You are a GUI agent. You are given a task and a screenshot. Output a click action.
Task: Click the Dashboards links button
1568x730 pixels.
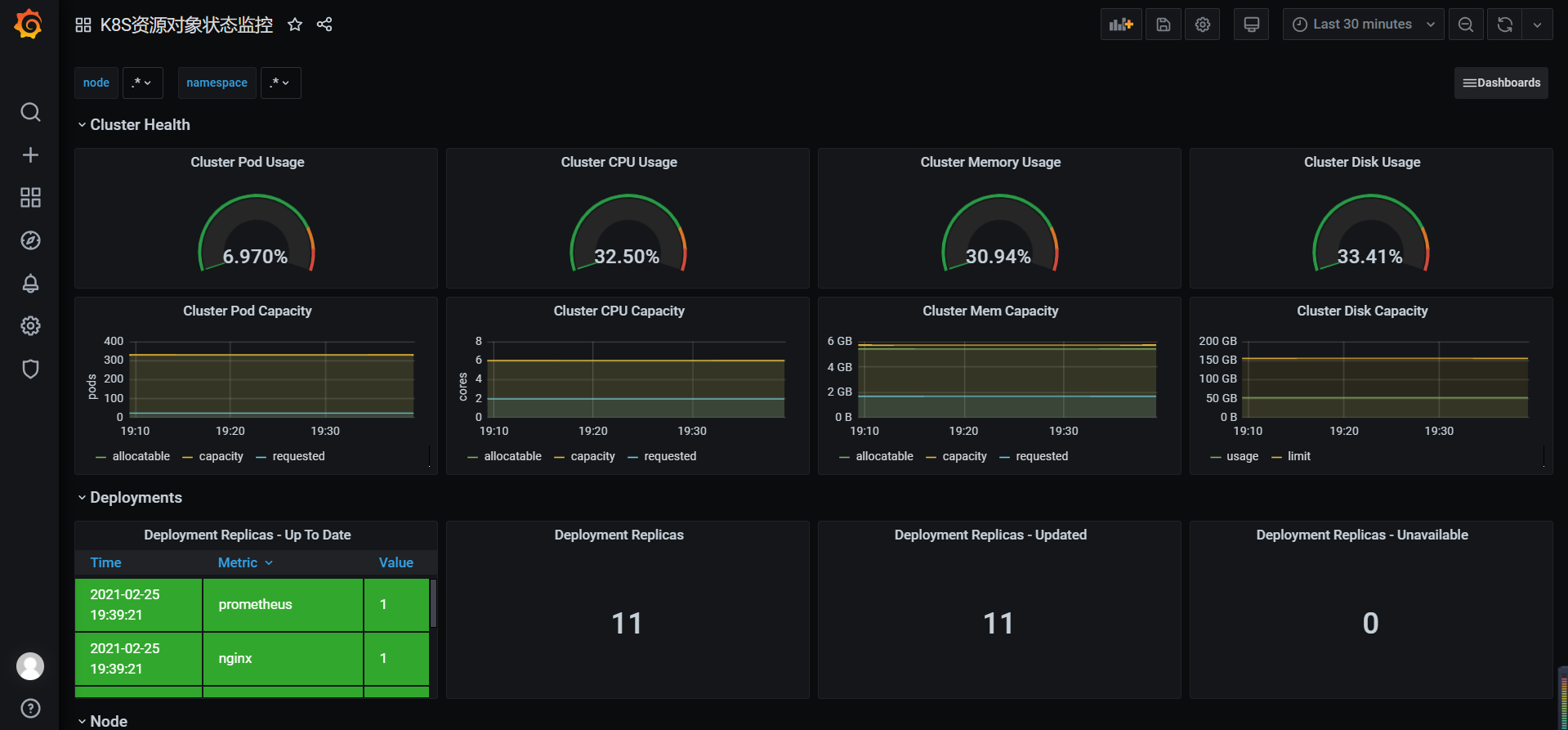pyautogui.click(x=1500, y=83)
